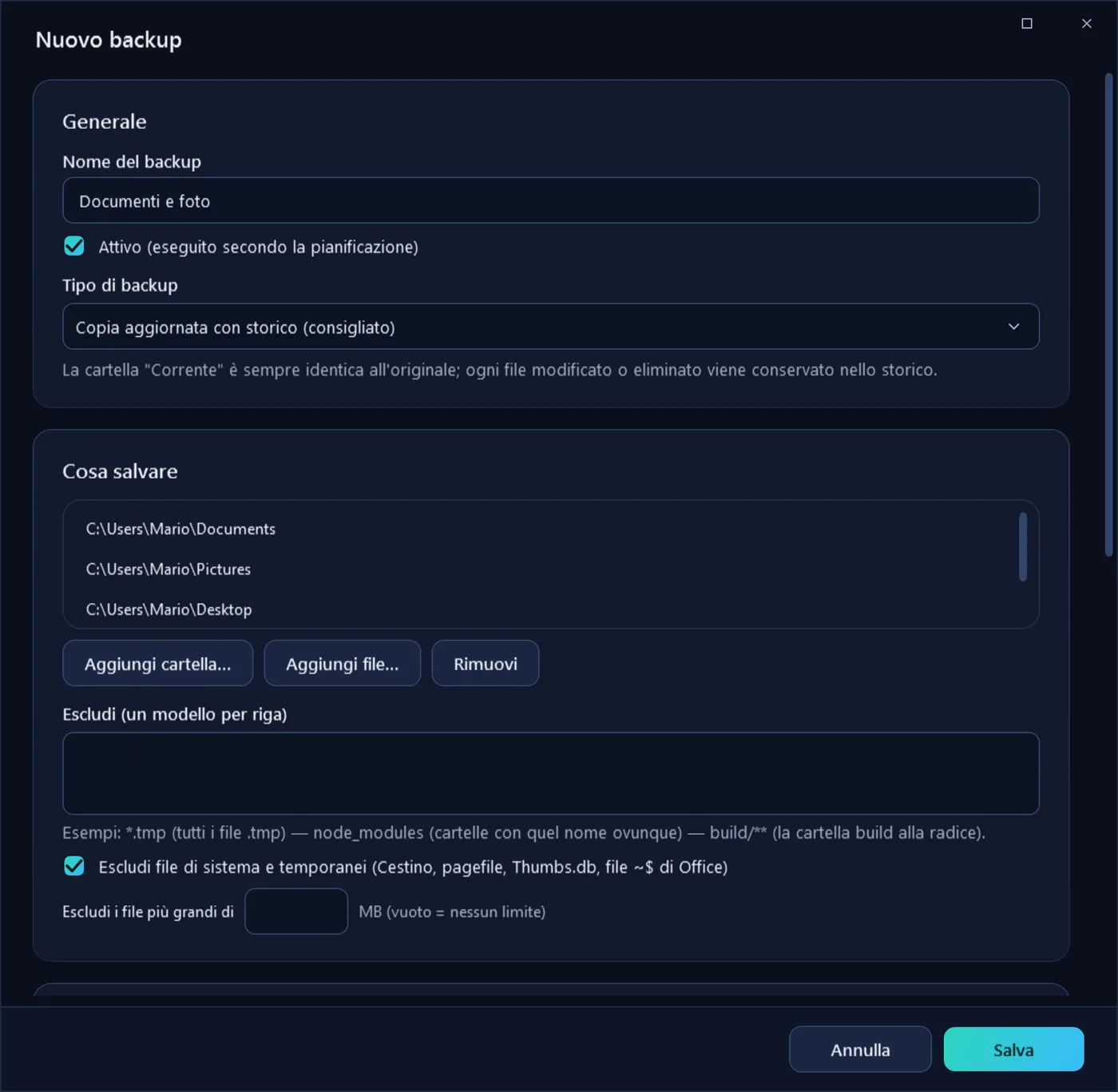Toggle 'Escludi file di sistema e temporanei' checkbox
Viewport: 1118px width, 1092px height.
pyautogui.click(x=74, y=866)
